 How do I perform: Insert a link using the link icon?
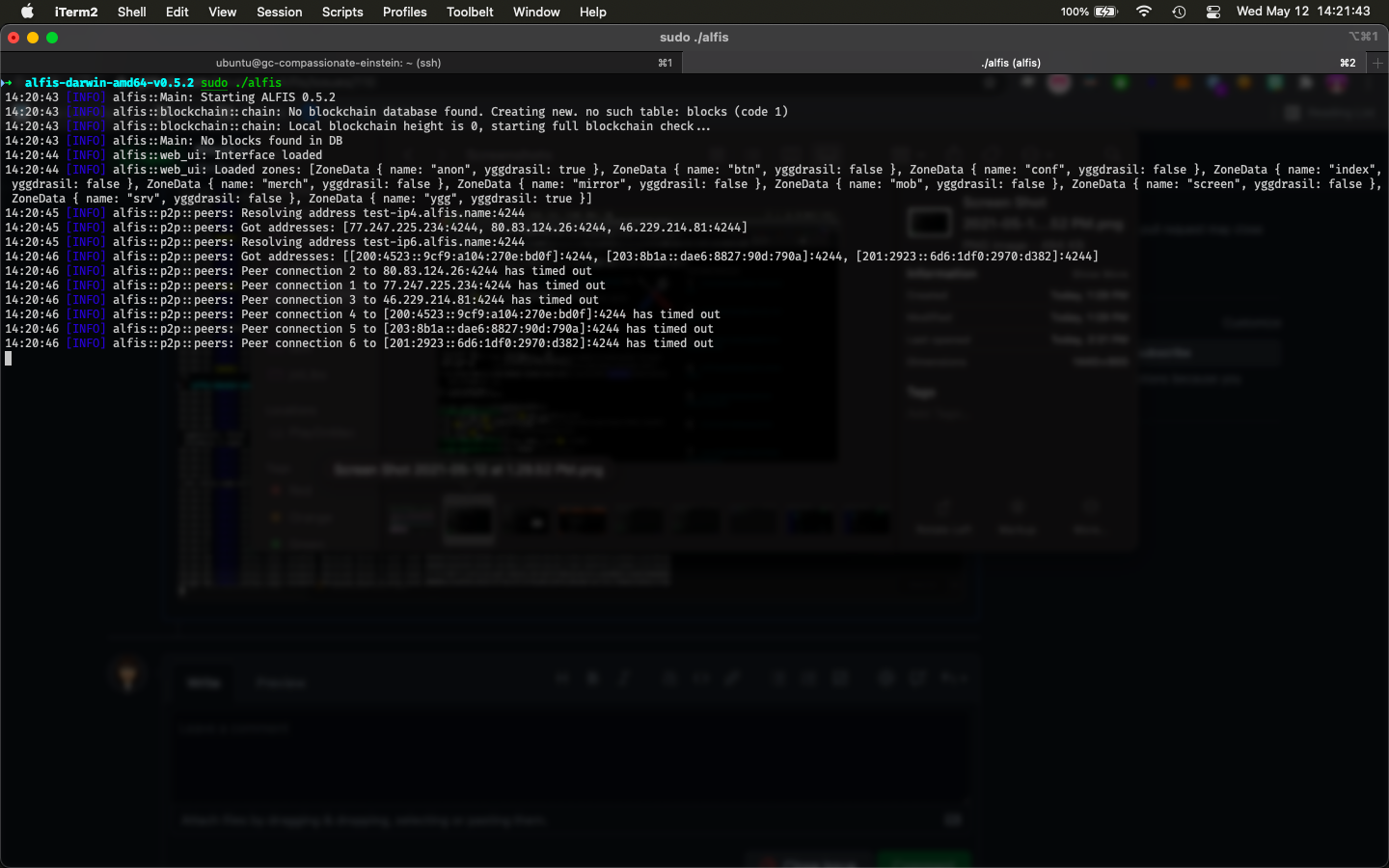[x=732, y=678]
